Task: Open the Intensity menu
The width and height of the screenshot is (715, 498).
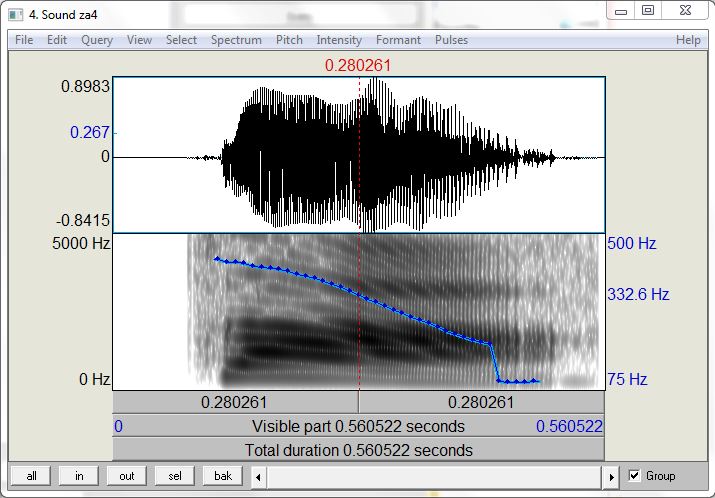Action: (x=339, y=40)
